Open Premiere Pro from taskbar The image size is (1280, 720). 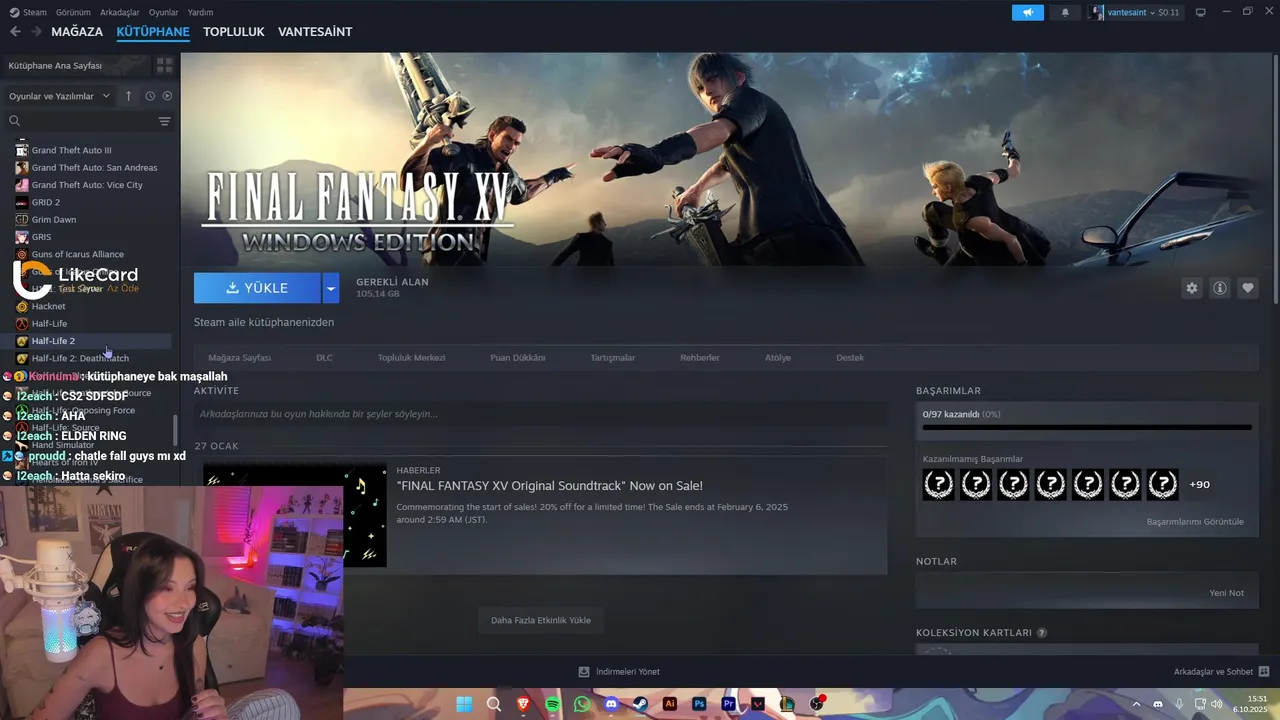(x=728, y=704)
